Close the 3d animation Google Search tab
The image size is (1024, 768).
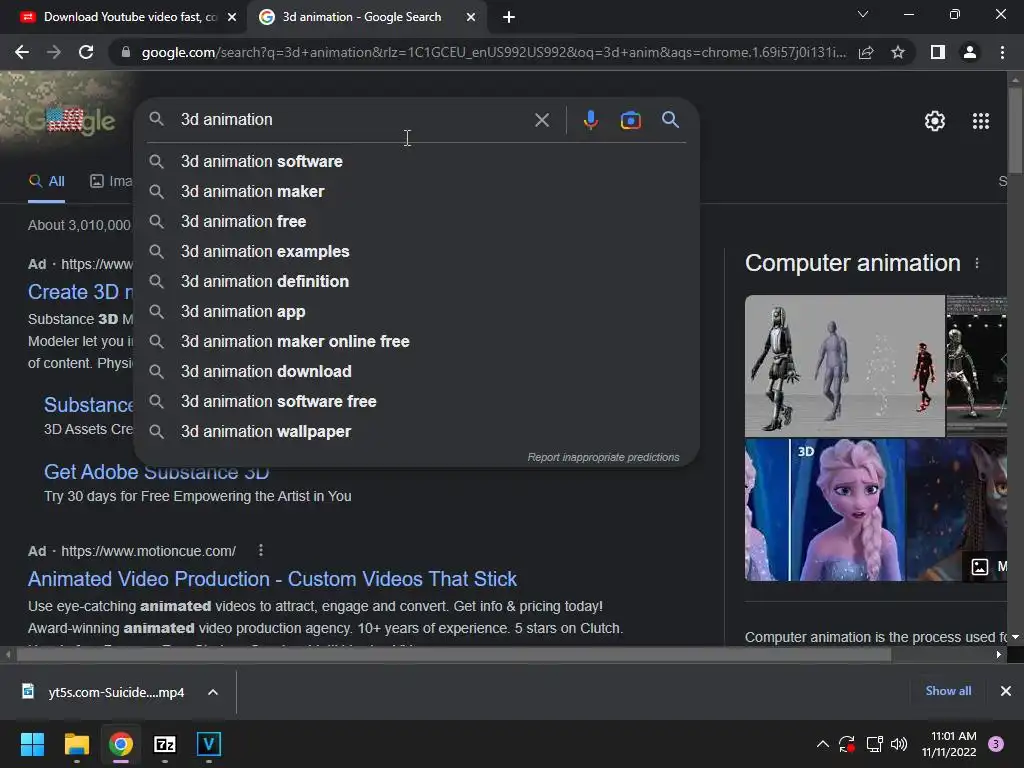click(471, 17)
